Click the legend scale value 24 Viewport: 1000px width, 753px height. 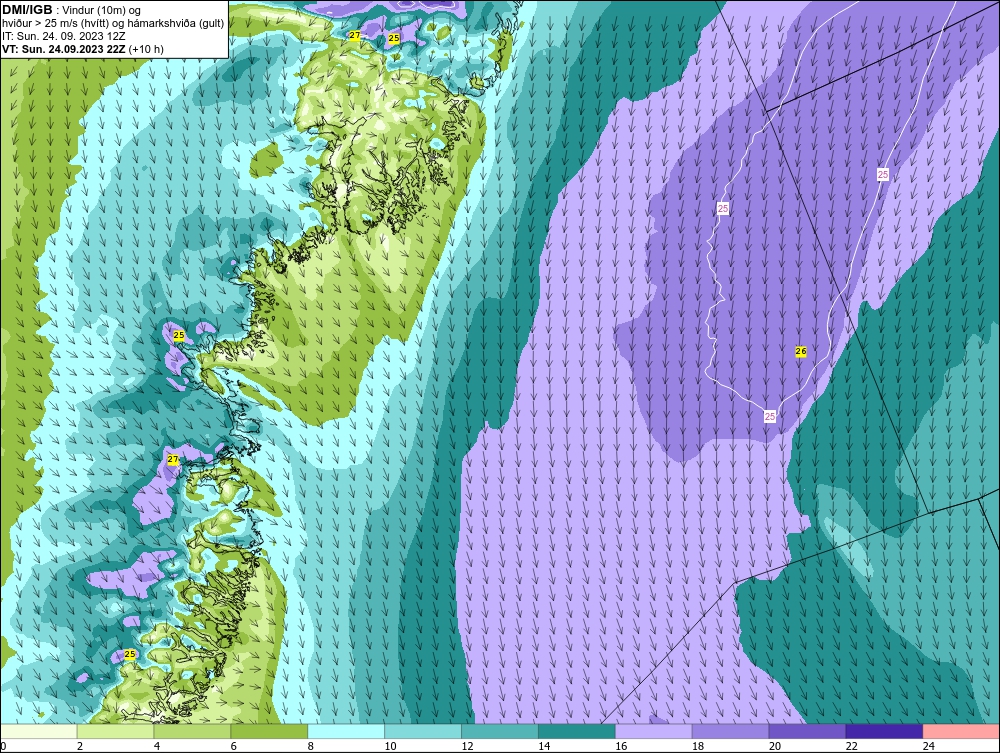pyautogui.click(x=929, y=746)
